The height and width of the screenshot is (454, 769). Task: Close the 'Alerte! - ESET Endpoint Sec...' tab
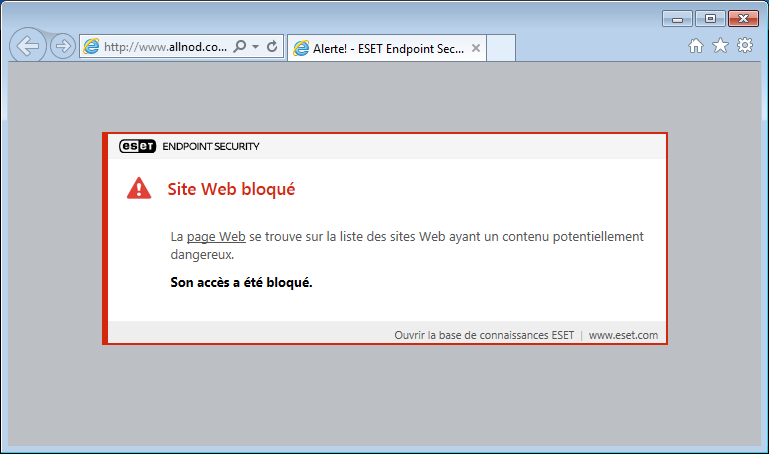[476, 48]
